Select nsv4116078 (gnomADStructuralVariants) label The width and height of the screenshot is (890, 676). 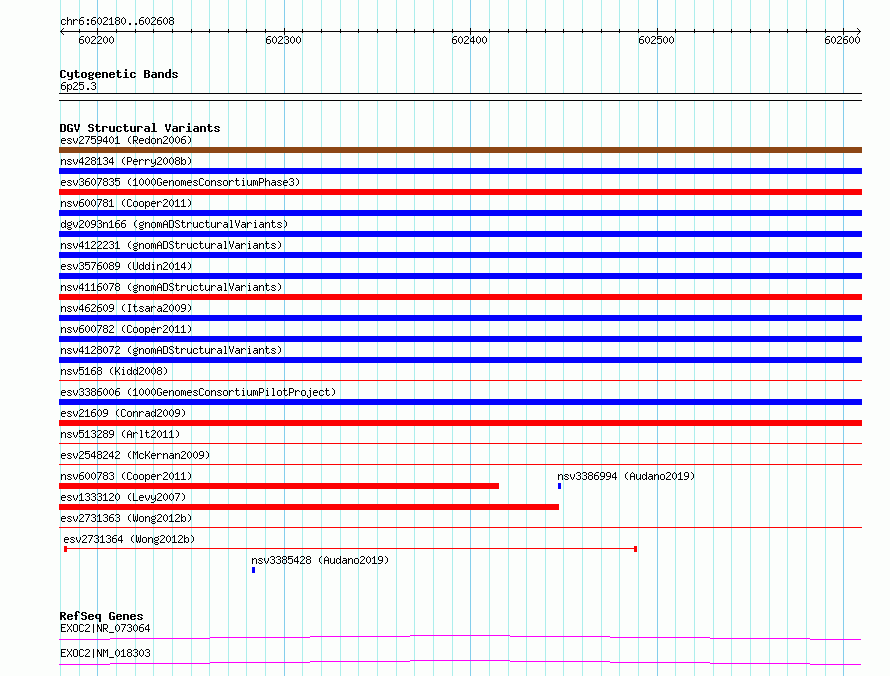171,287
